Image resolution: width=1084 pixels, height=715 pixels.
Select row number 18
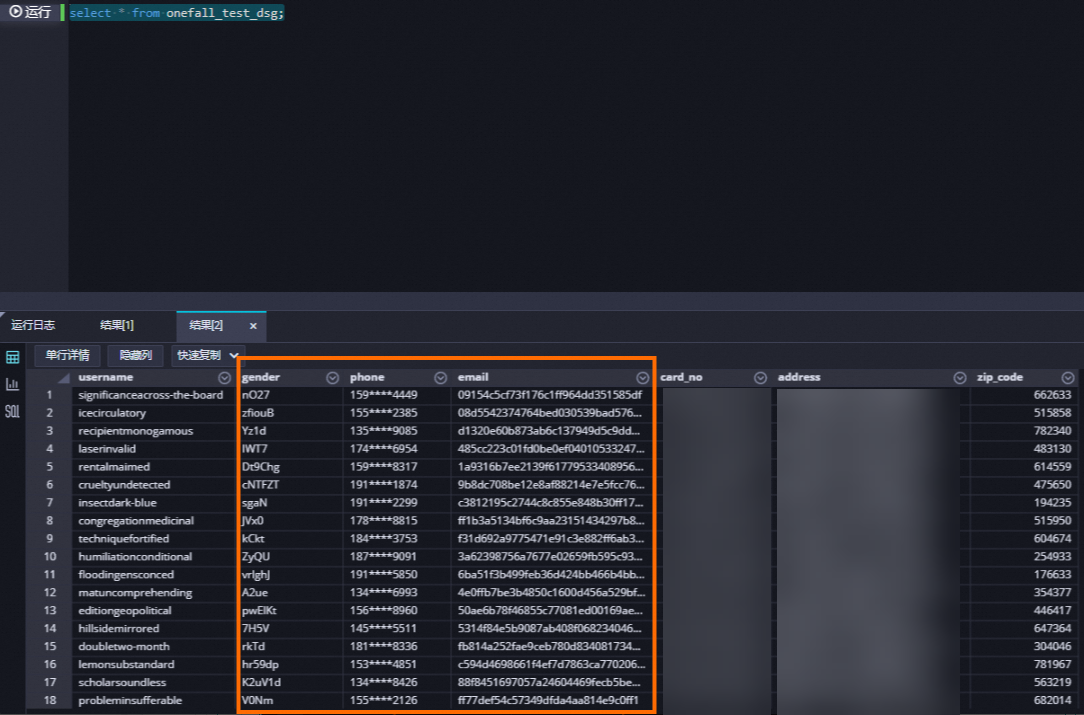click(49, 700)
